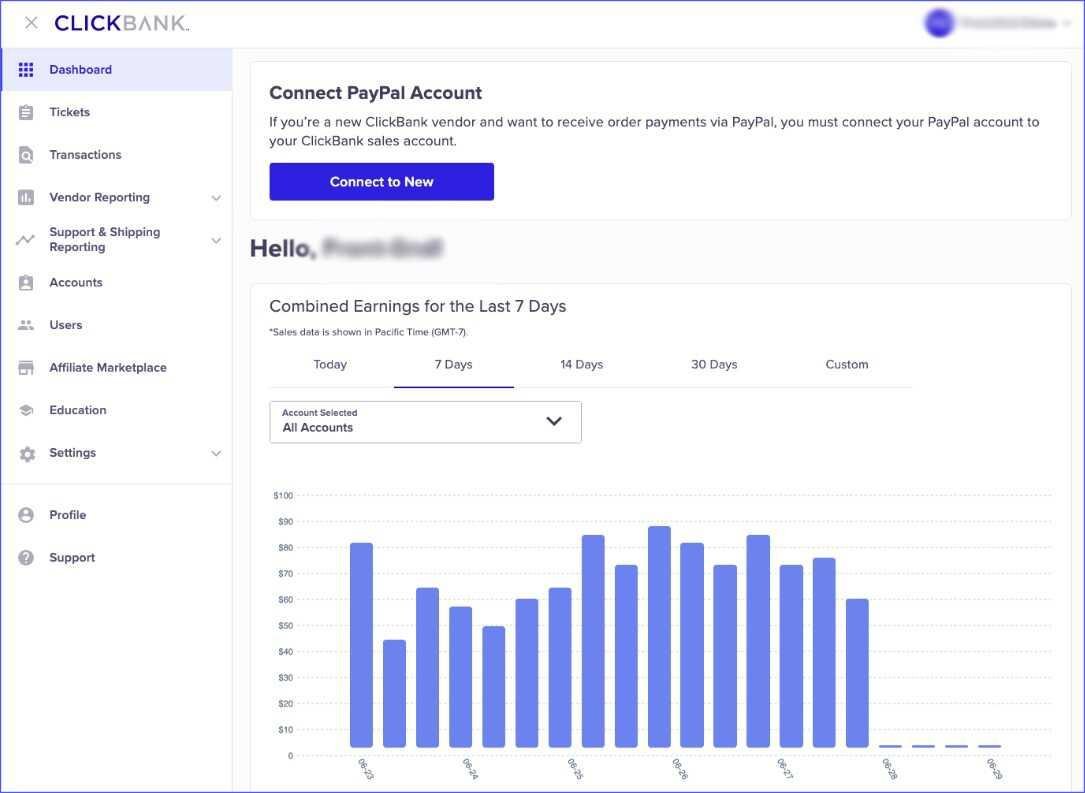Switch to the 30 Days tab

[x=713, y=364]
